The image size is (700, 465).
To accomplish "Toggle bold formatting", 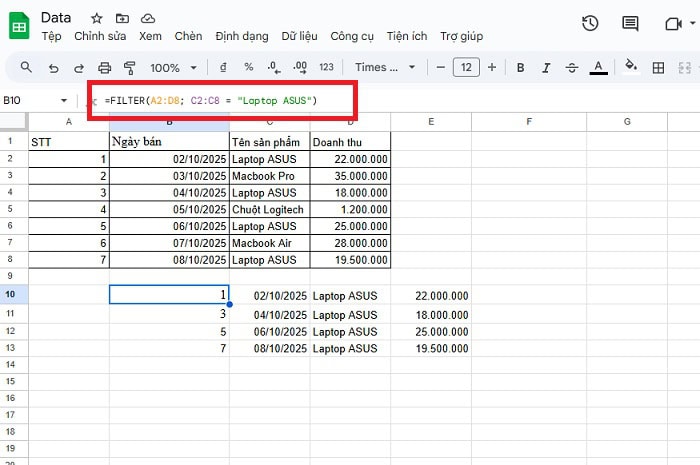I will pyautogui.click(x=520, y=67).
